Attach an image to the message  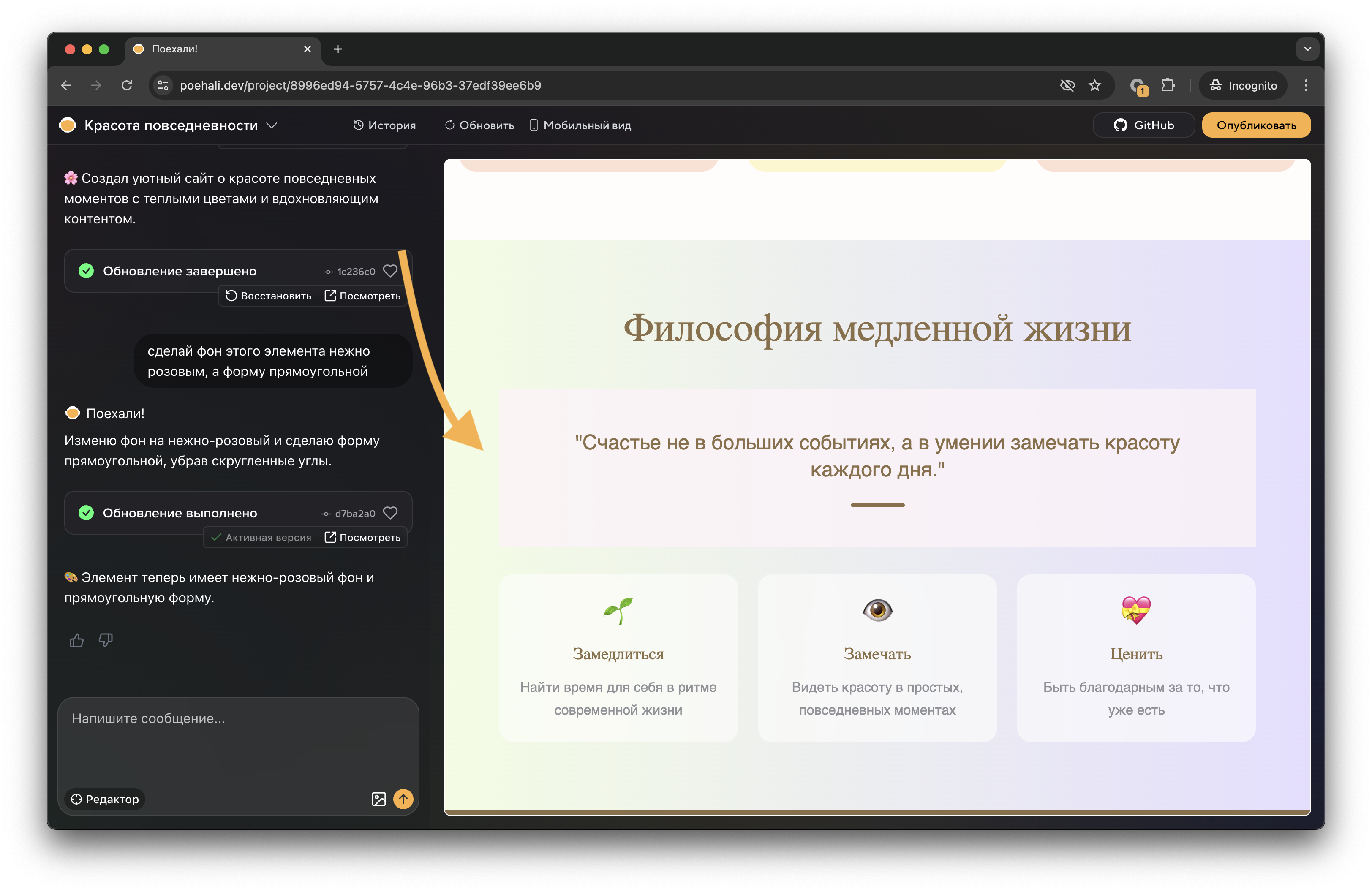point(379,799)
